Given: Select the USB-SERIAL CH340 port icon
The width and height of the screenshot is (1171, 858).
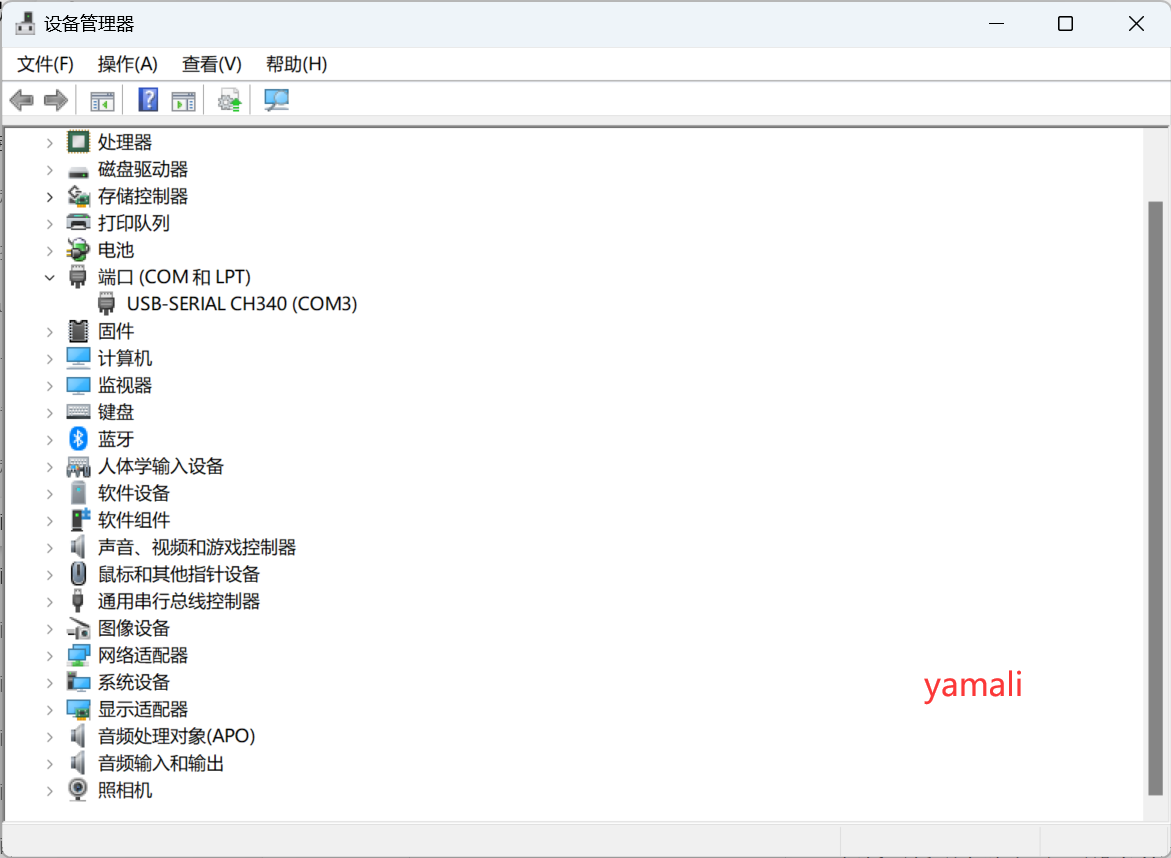Looking at the screenshot, I should tap(107, 304).
